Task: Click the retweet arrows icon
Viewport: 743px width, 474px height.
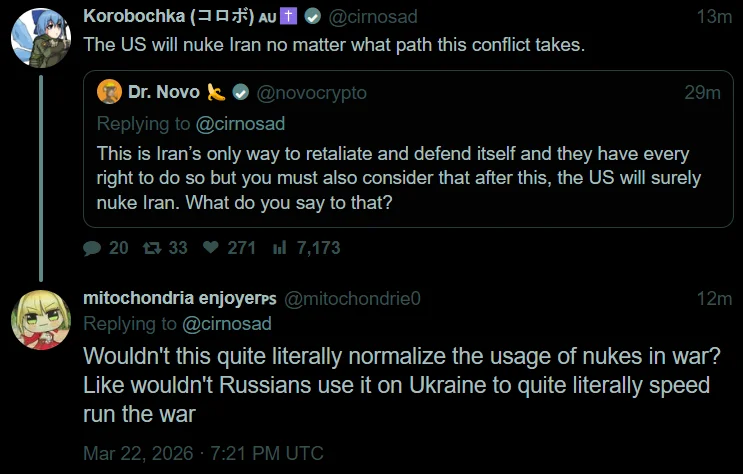Action: tap(150, 247)
